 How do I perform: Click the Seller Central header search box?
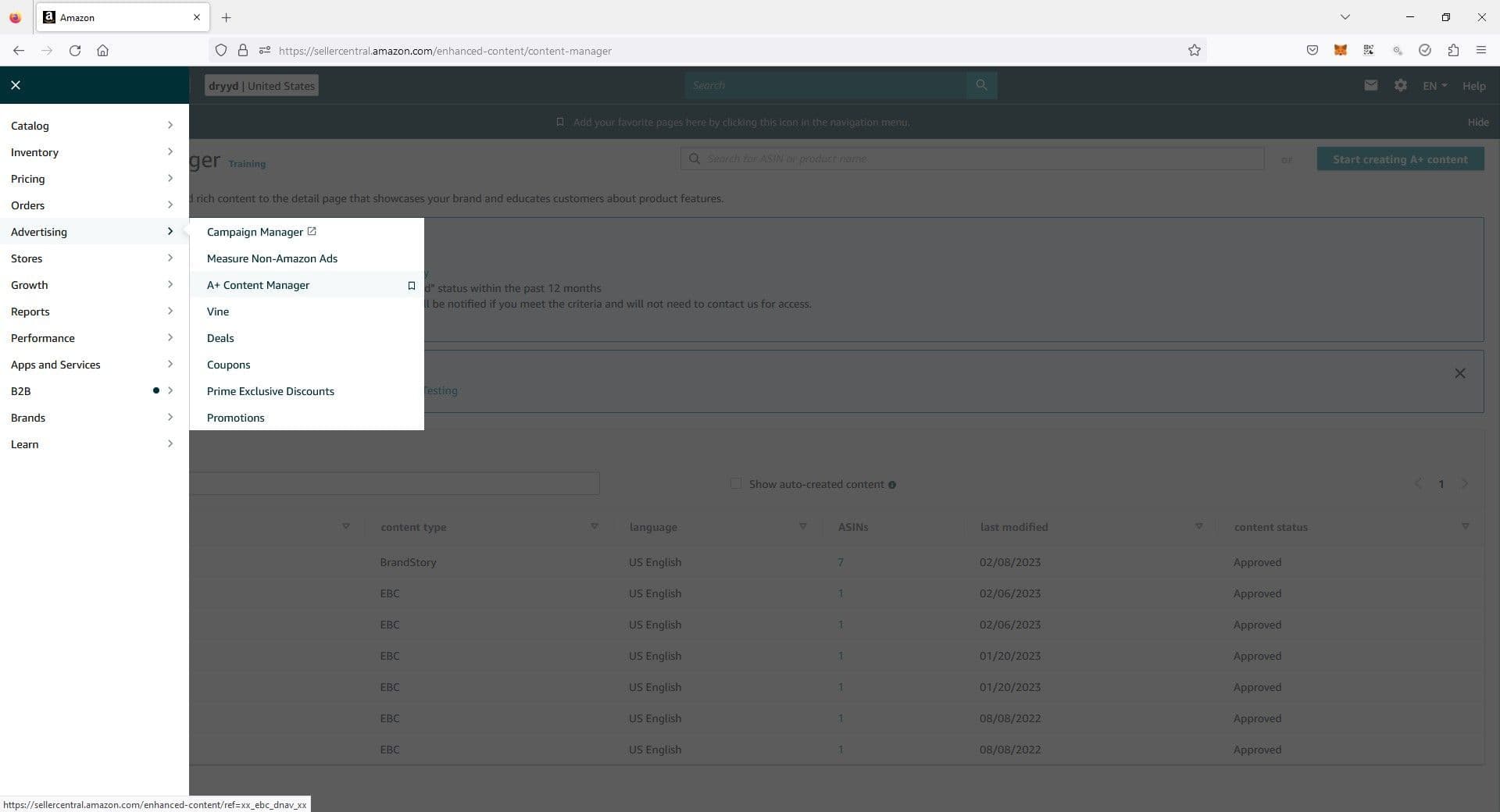click(x=825, y=85)
